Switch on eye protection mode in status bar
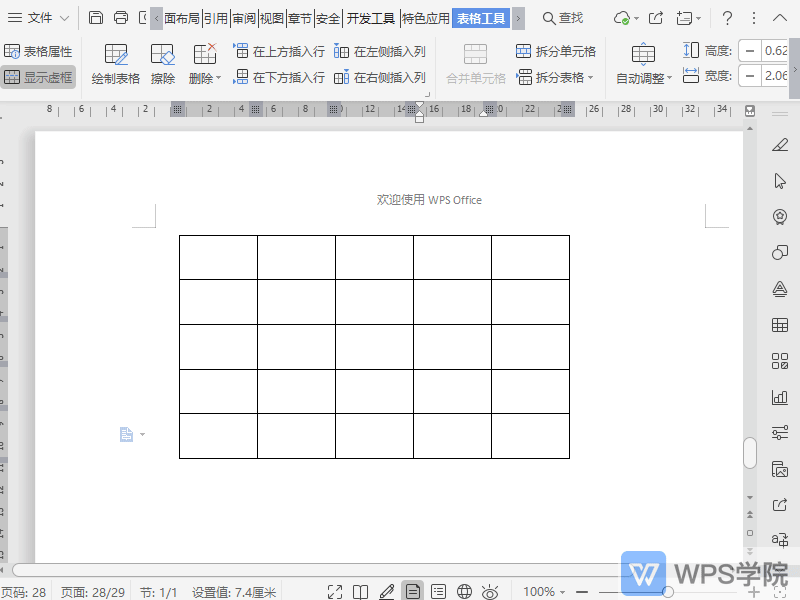 click(x=490, y=592)
